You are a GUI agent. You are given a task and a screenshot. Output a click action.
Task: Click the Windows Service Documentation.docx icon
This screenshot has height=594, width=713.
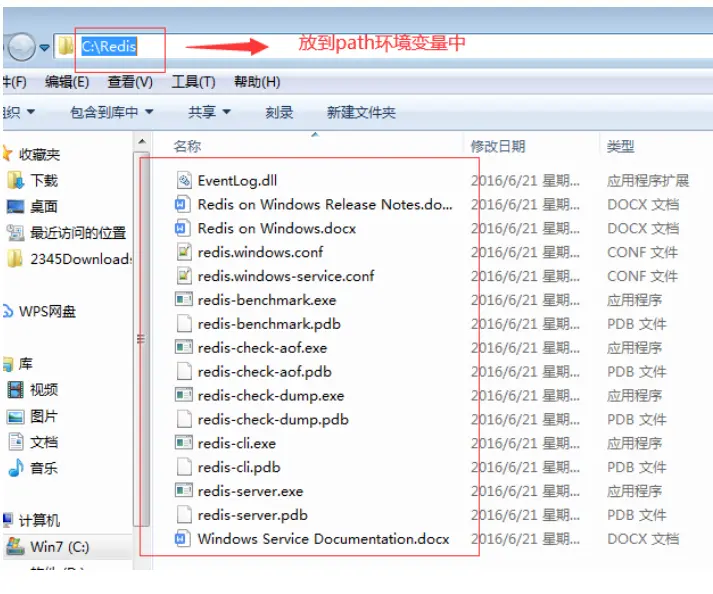[x=182, y=539]
